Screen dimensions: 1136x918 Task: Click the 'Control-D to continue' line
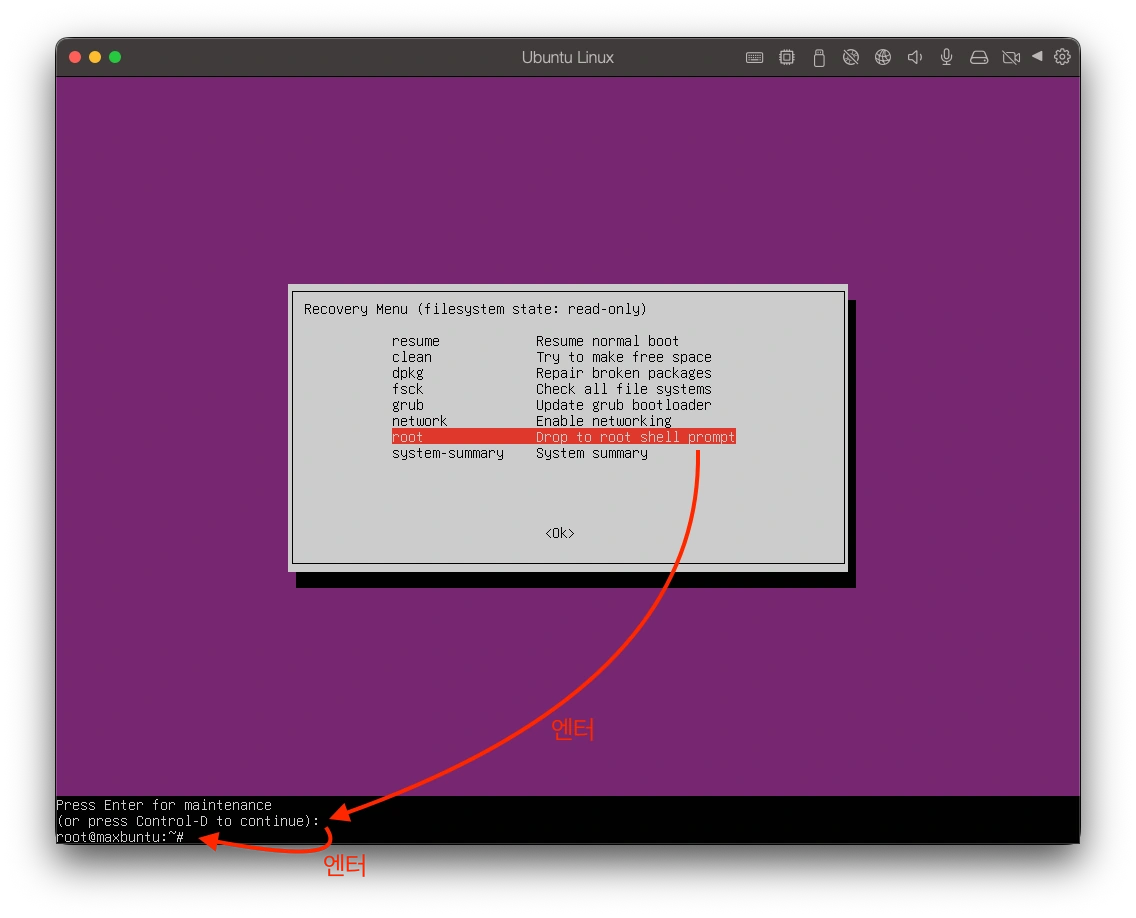[188, 821]
